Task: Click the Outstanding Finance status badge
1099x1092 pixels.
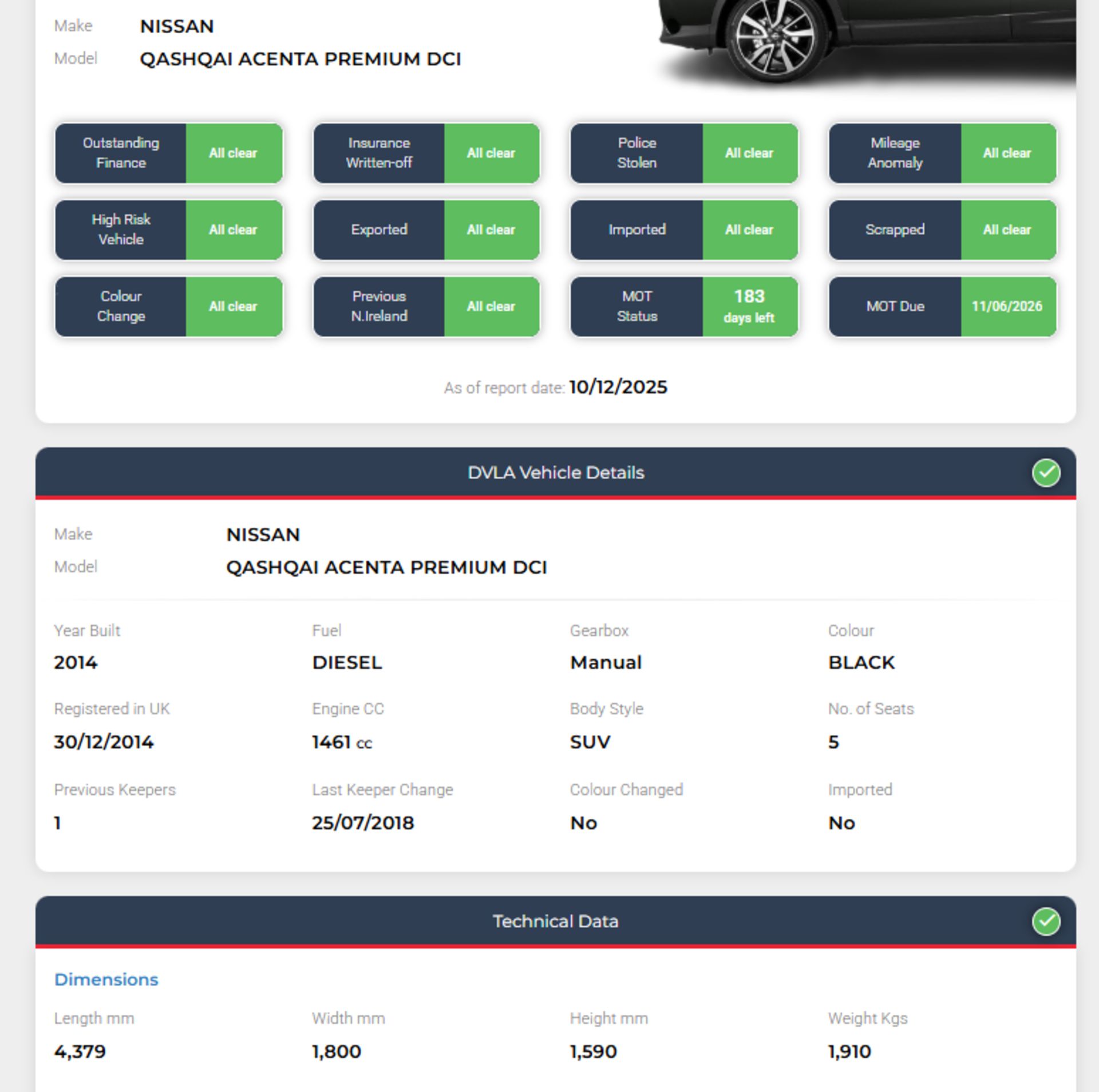Action: 168,153
